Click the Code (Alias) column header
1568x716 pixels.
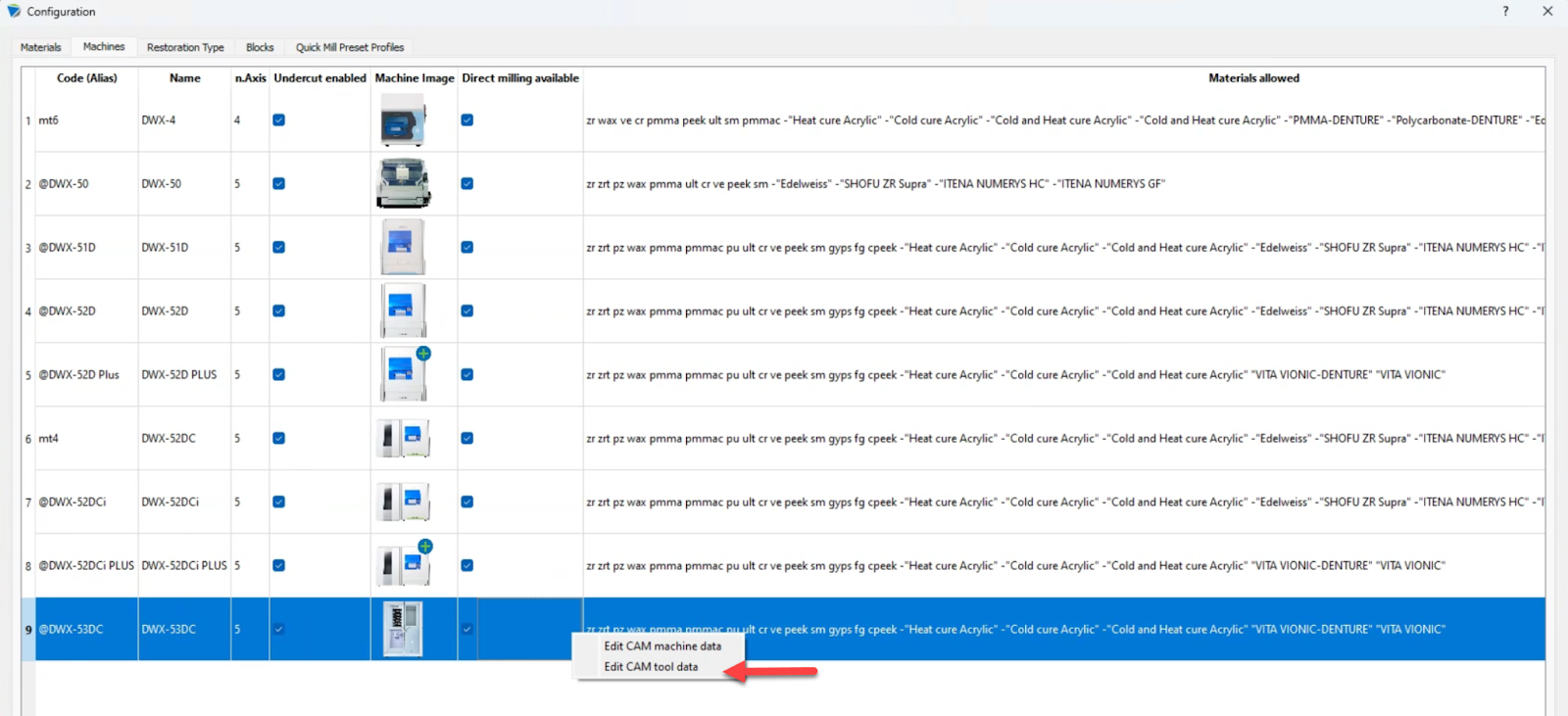click(x=86, y=78)
